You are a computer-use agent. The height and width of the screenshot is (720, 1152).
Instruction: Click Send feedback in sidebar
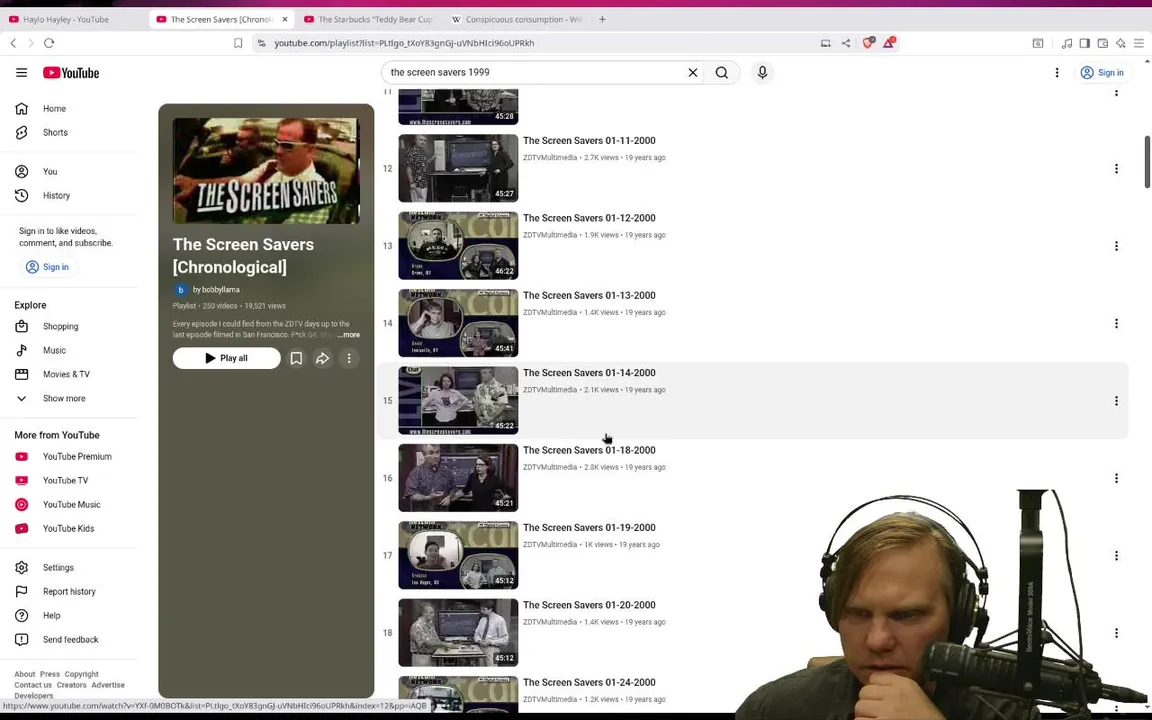point(70,640)
